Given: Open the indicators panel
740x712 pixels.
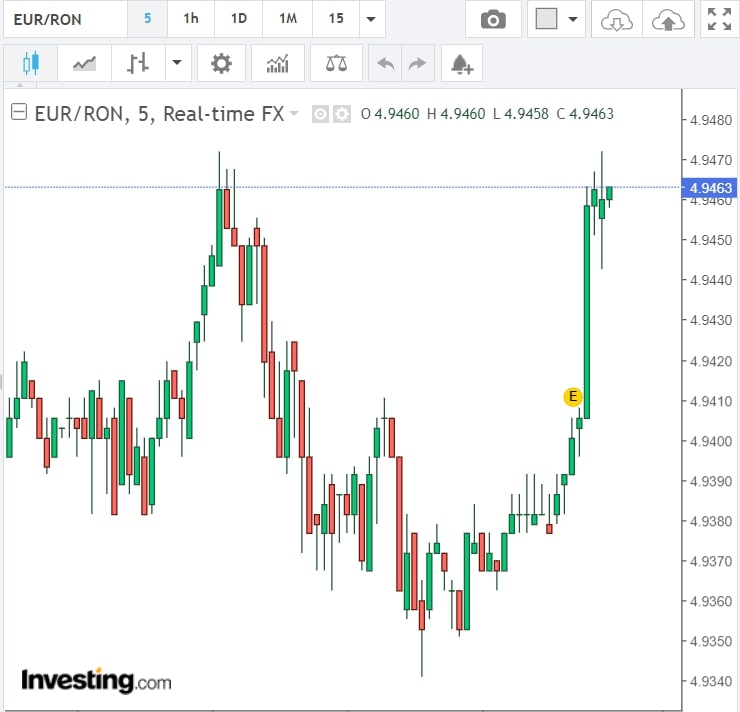Looking at the screenshot, I should [x=277, y=65].
